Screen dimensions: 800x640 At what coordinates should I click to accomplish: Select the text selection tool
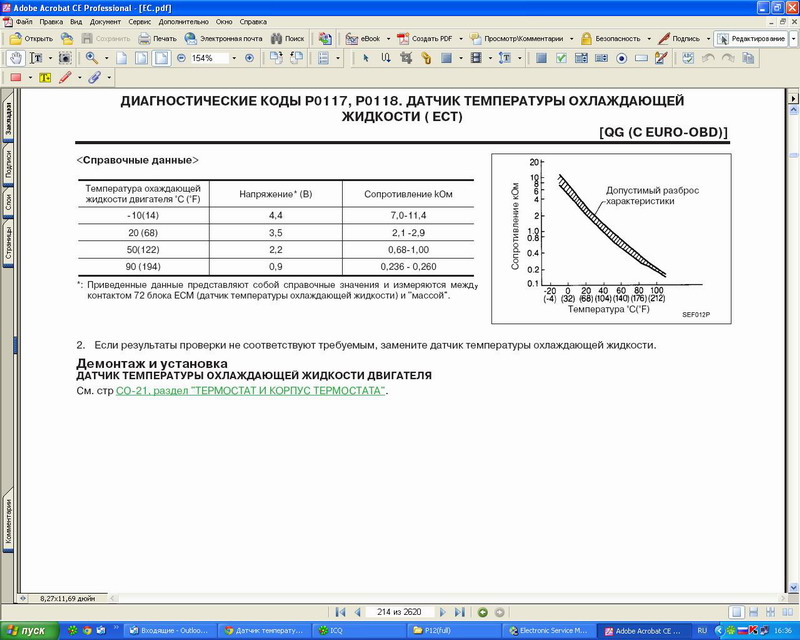click(36, 58)
